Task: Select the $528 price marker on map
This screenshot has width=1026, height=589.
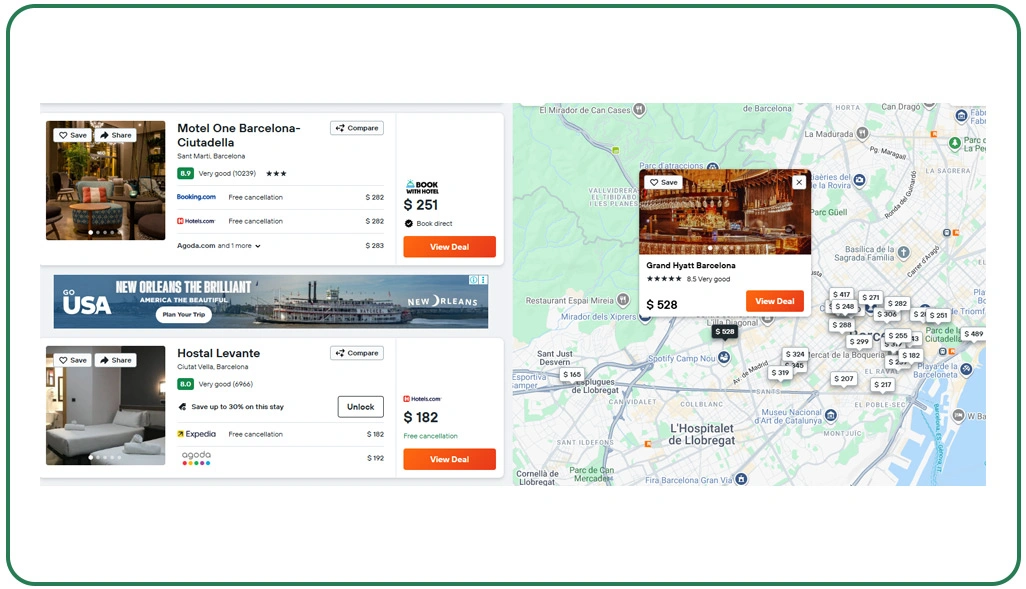Action: (724, 331)
